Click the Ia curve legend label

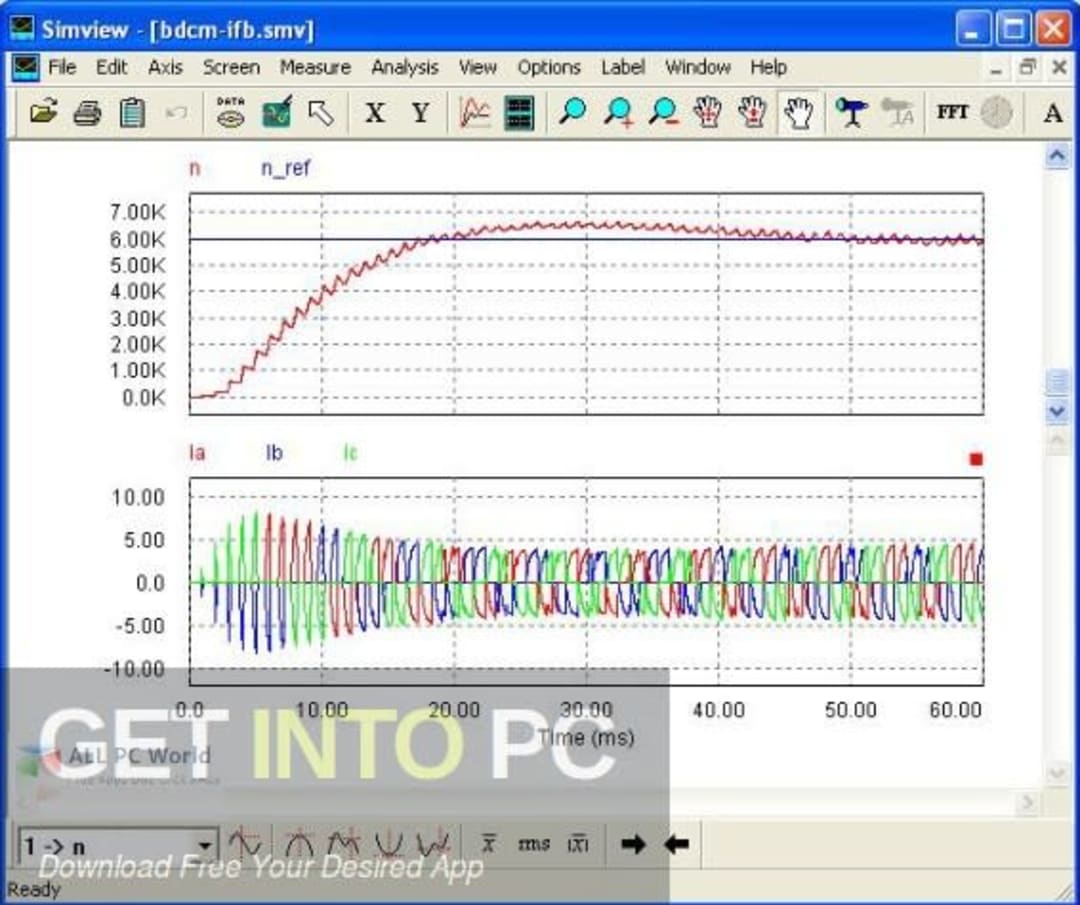(197, 452)
